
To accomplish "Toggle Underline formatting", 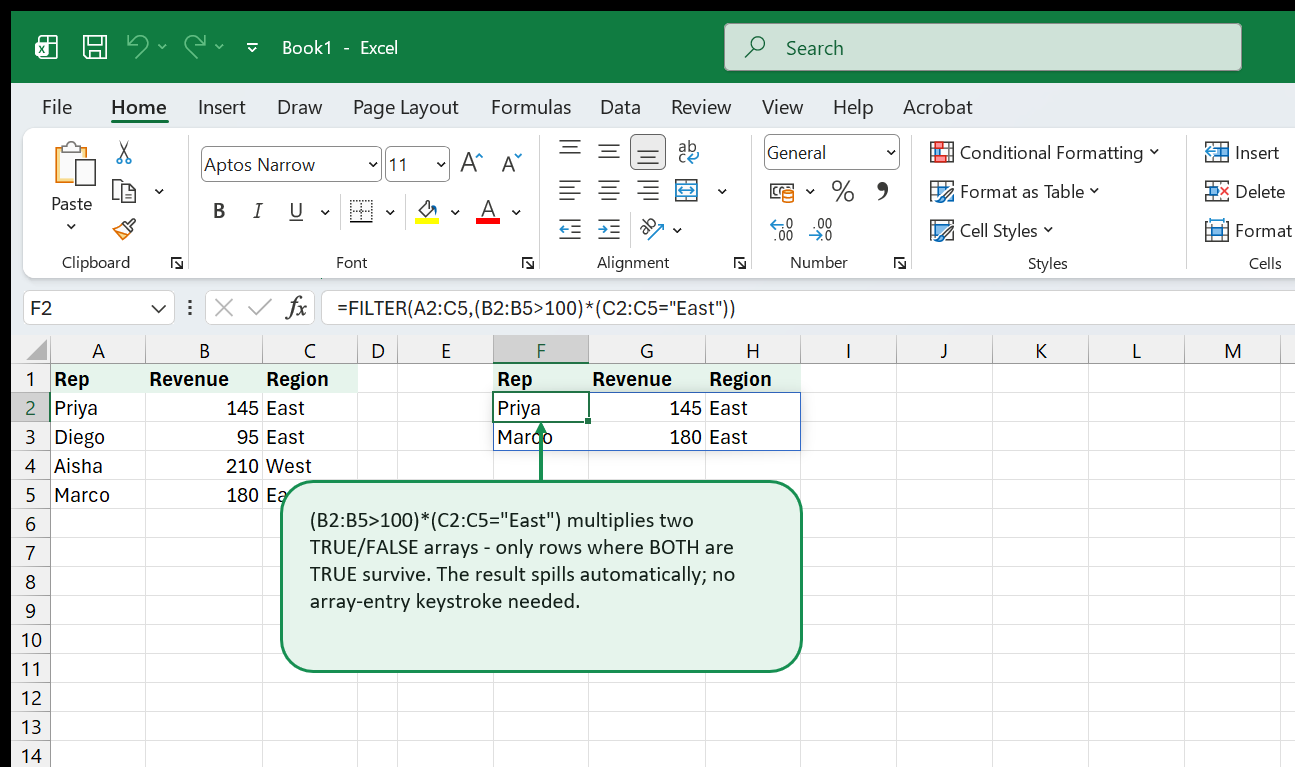I will click(x=296, y=211).
